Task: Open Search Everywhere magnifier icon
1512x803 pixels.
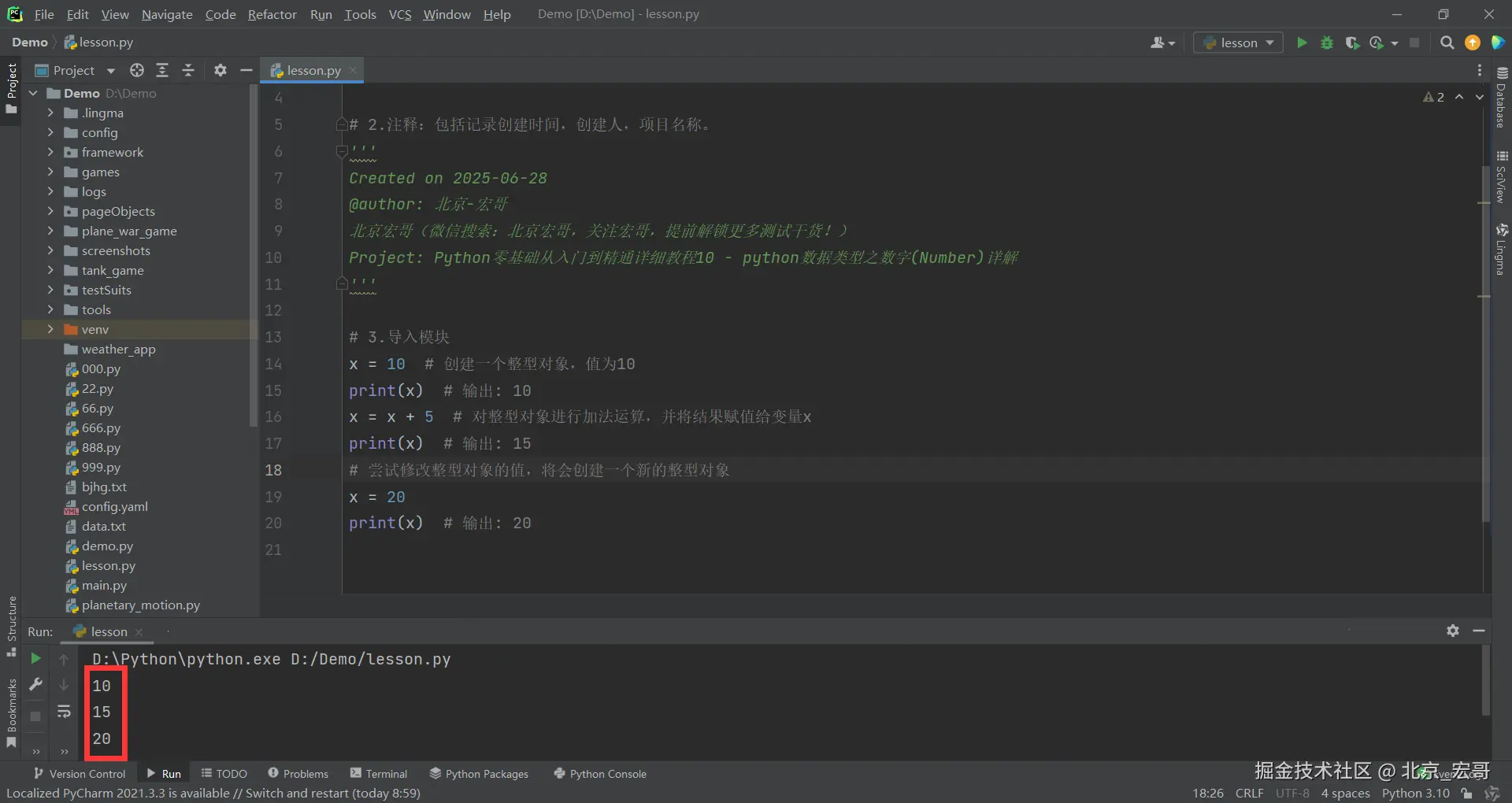Action: tap(1447, 43)
